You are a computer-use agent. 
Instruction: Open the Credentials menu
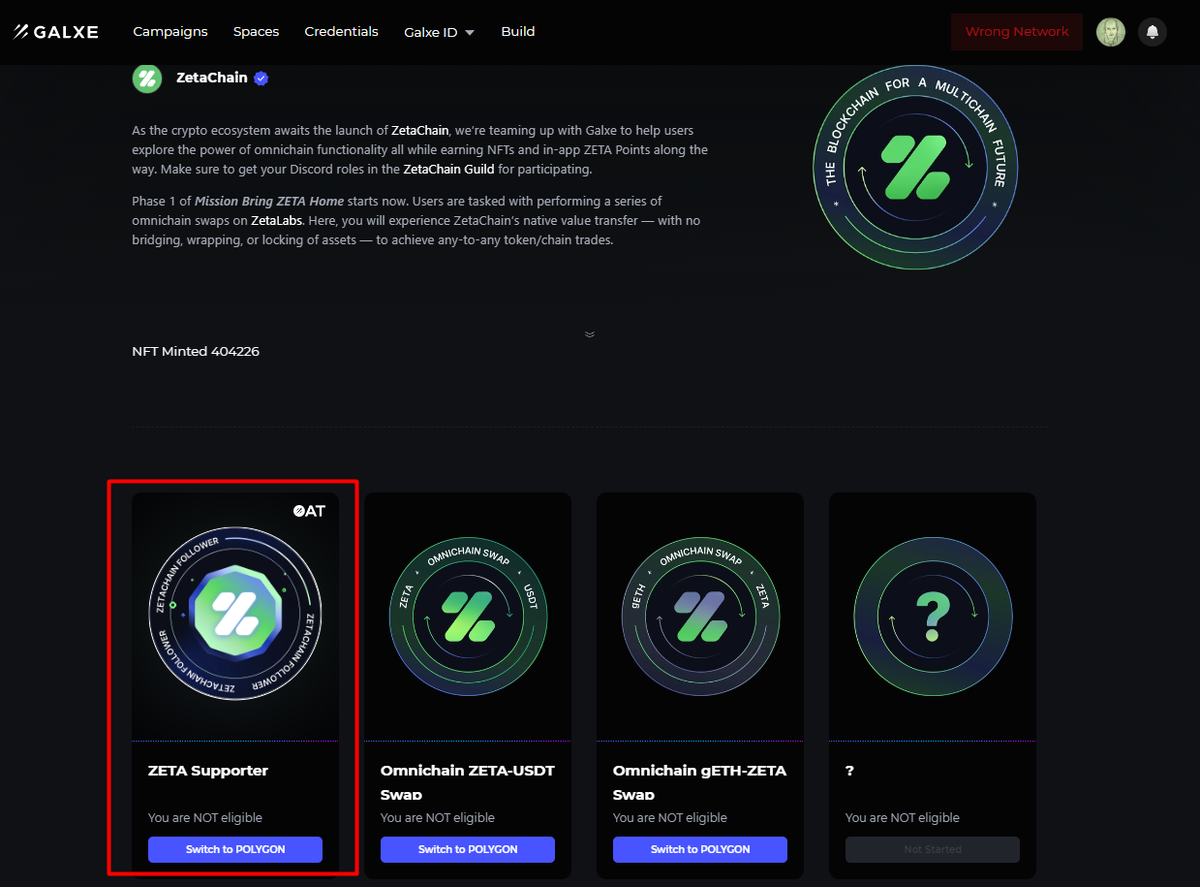[x=341, y=32]
